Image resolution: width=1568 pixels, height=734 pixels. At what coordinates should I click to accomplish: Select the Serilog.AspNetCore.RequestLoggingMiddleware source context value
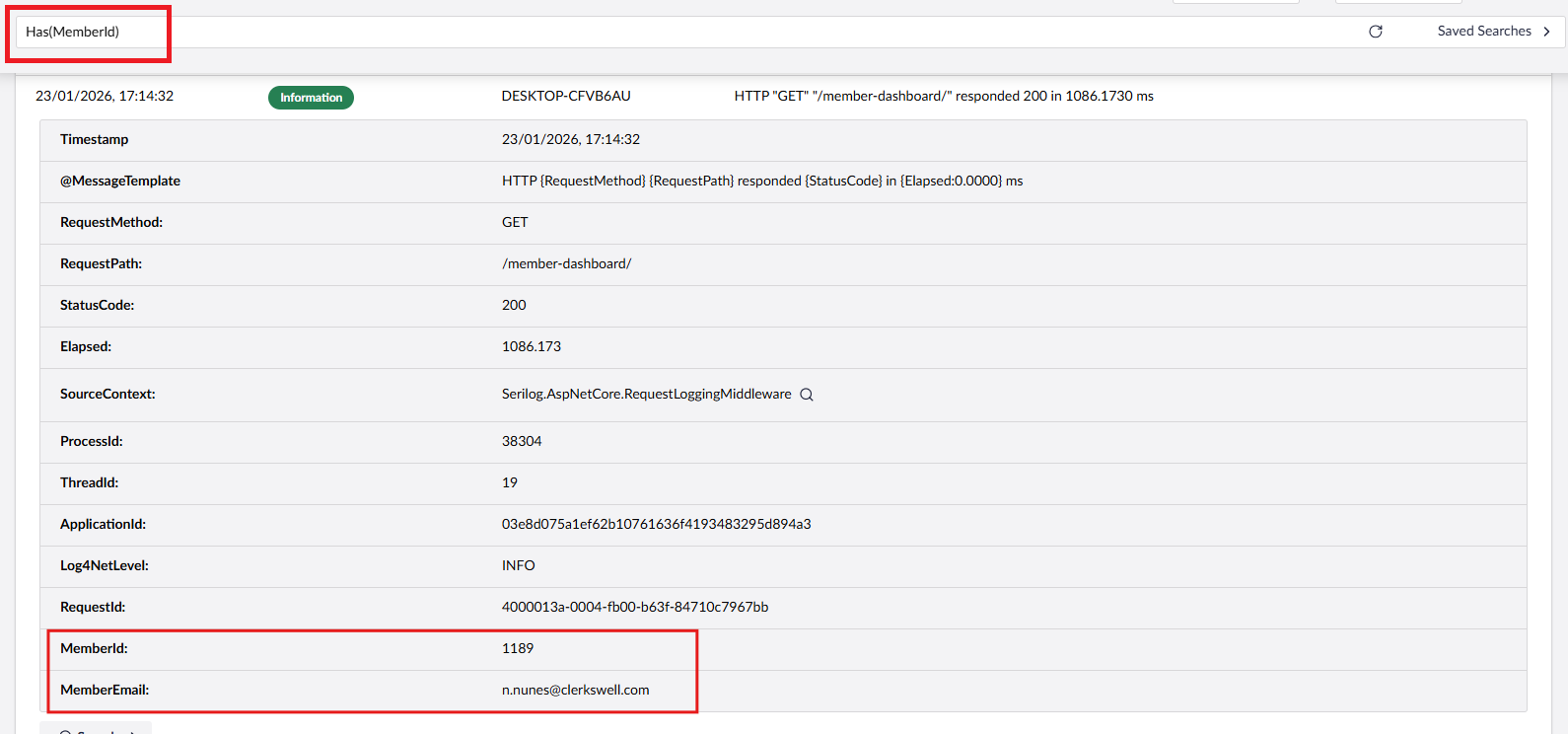click(x=646, y=394)
